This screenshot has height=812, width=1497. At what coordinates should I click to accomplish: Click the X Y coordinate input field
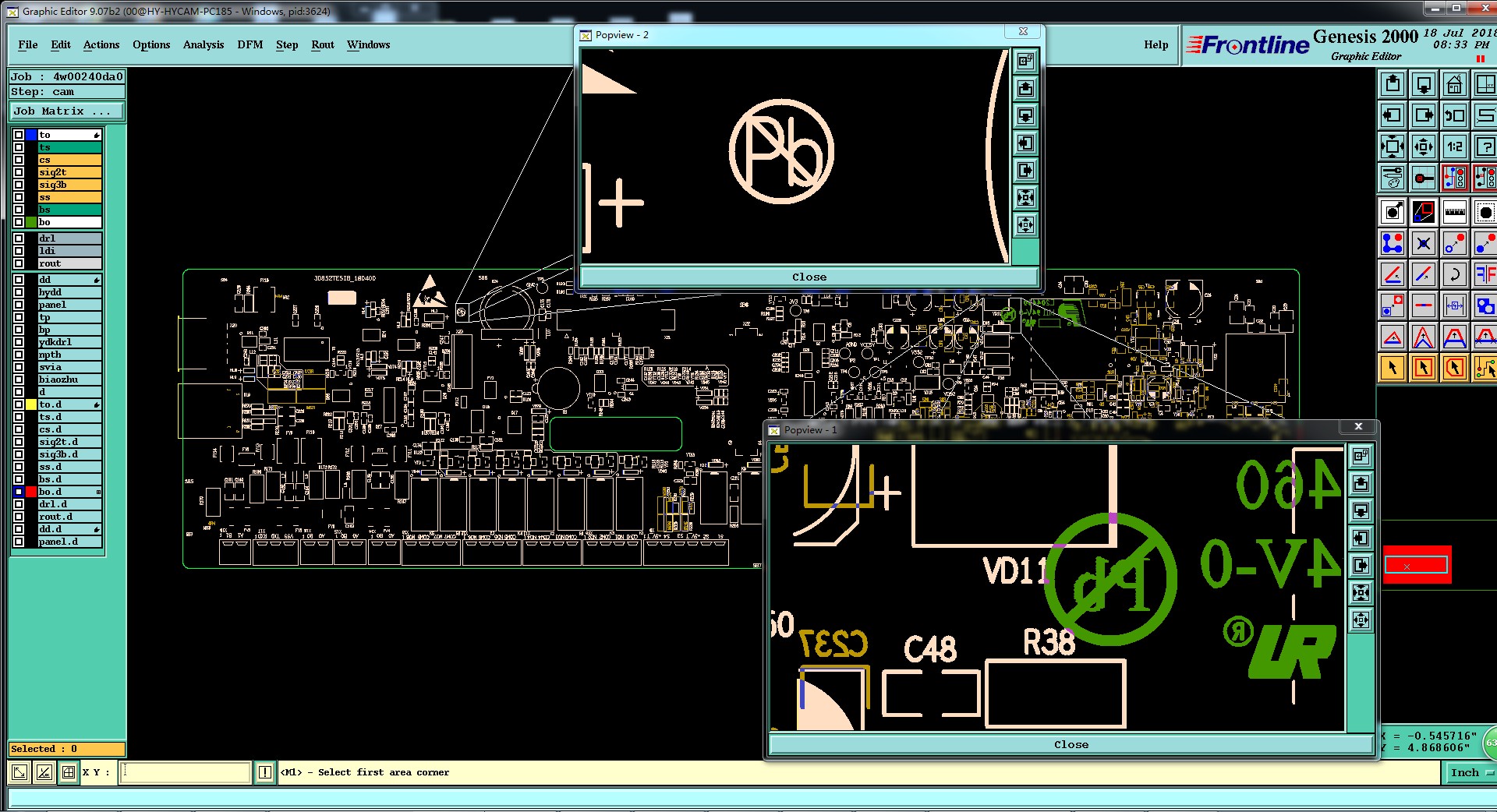[x=186, y=772]
